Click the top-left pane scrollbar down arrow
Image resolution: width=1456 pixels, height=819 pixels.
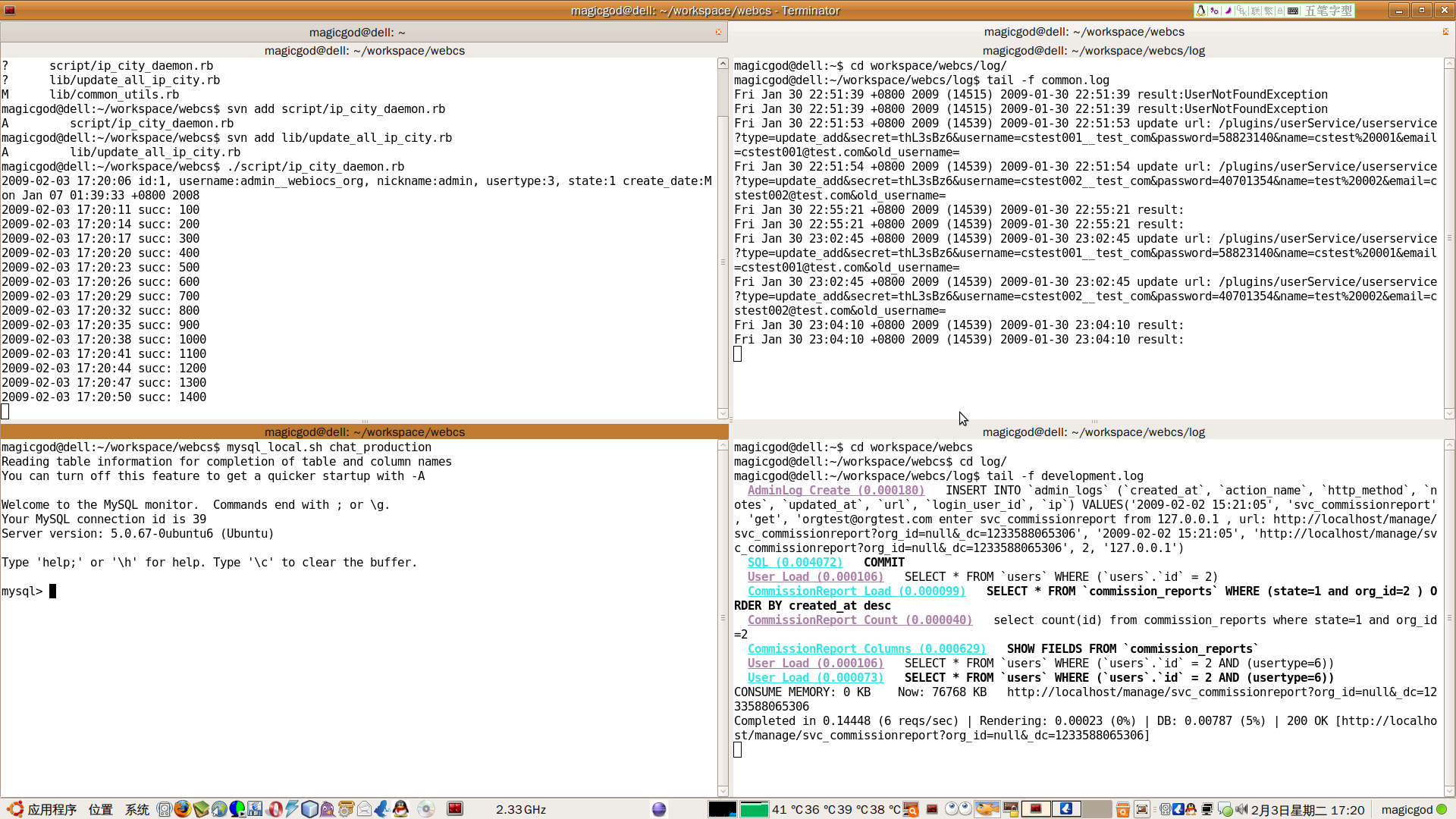[723, 414]
